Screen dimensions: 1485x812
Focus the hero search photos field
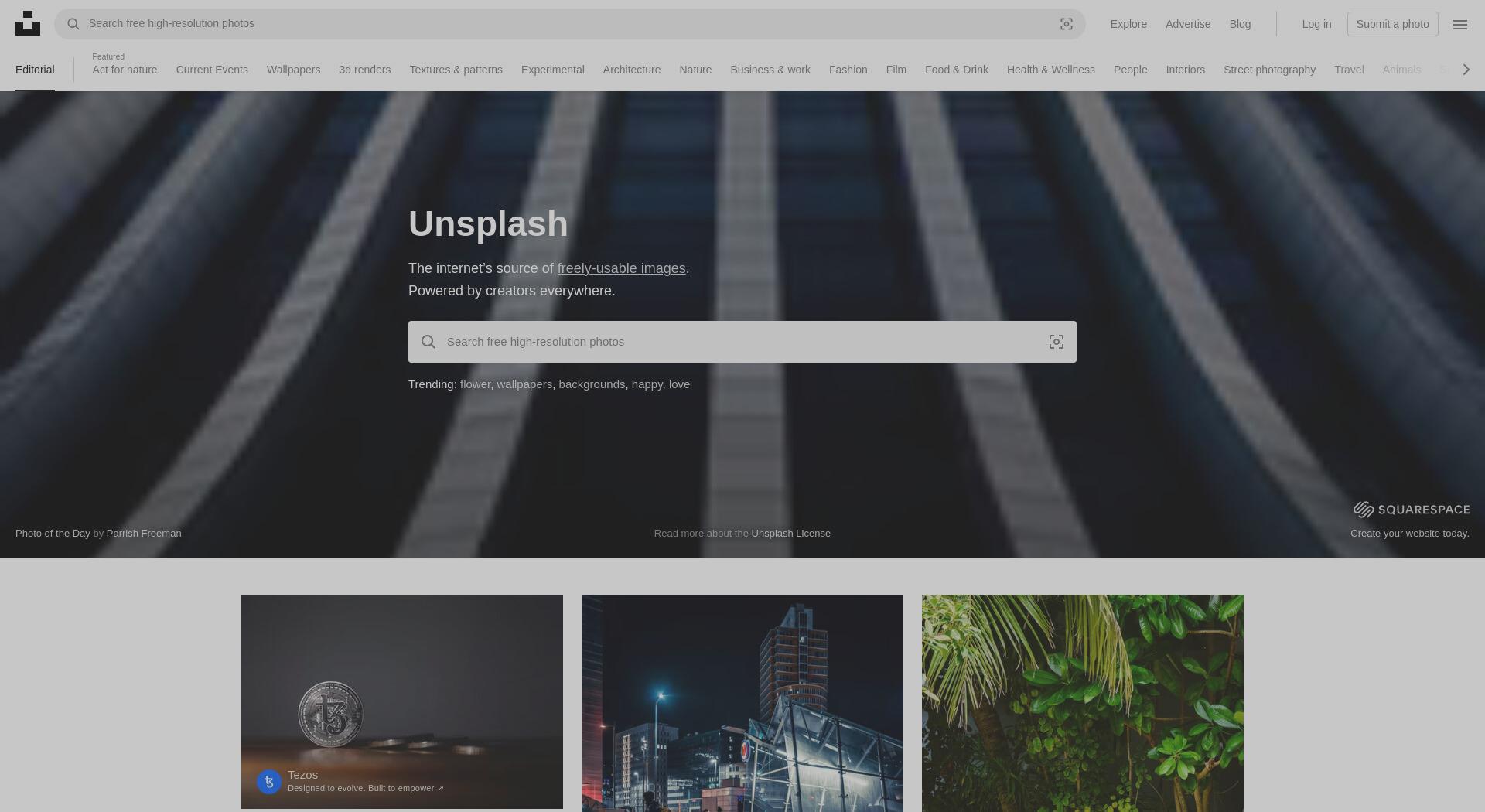[x=742, y=342]
